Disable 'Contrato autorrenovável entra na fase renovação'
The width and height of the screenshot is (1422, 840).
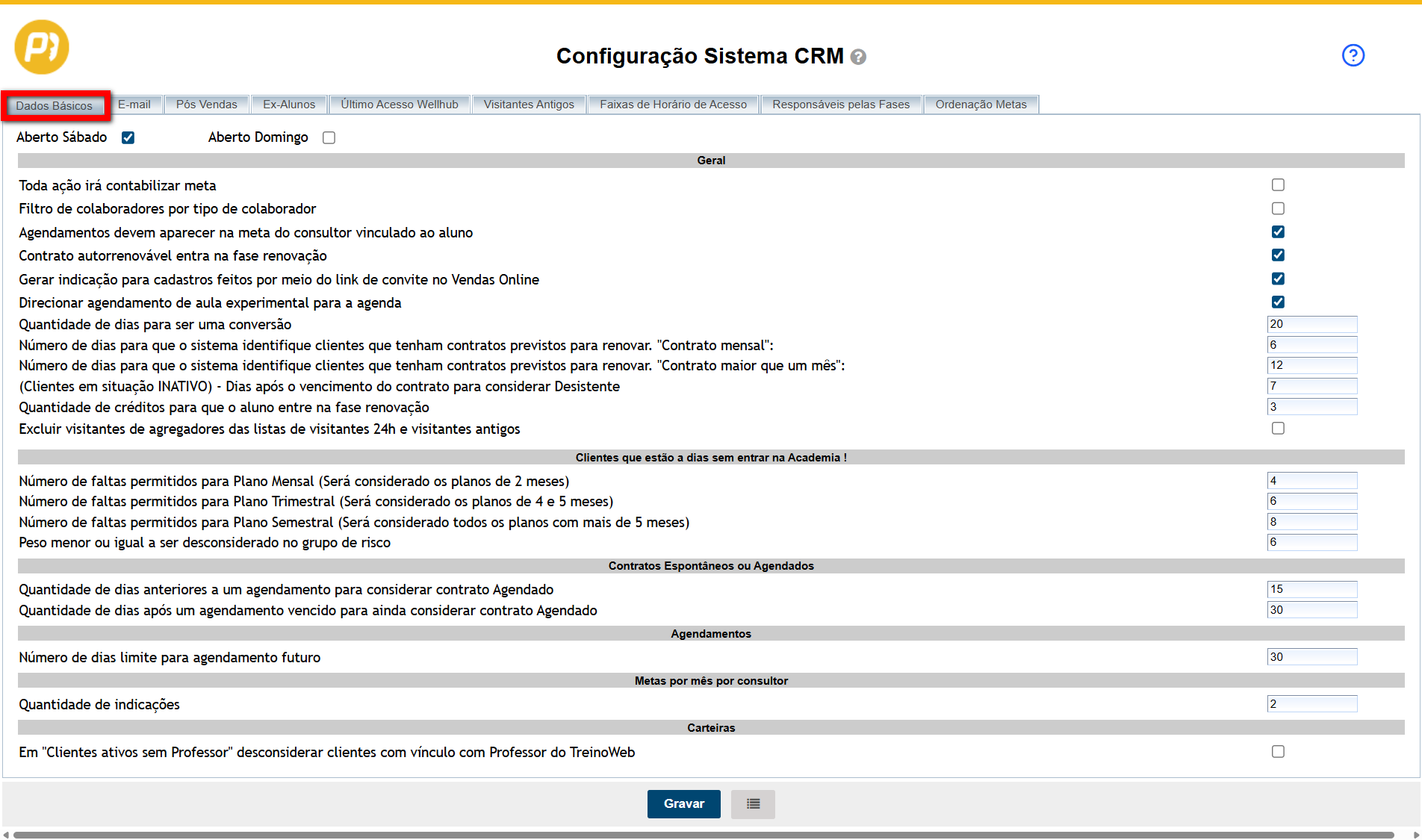point(1278,255)
